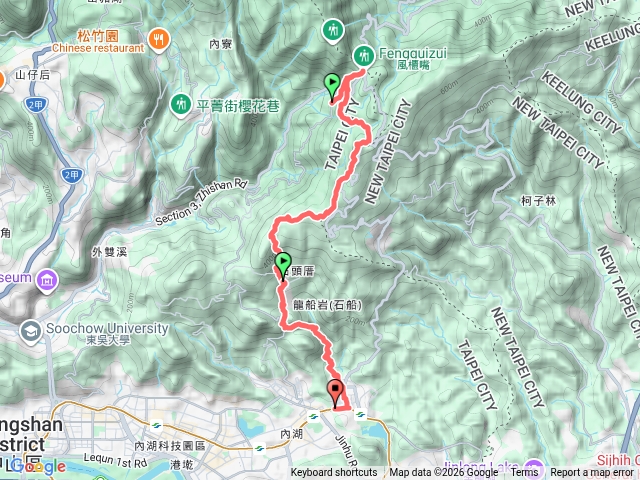Click the metro station icon near 內湖
The image size is (640, 480).
tap(313, 416)
